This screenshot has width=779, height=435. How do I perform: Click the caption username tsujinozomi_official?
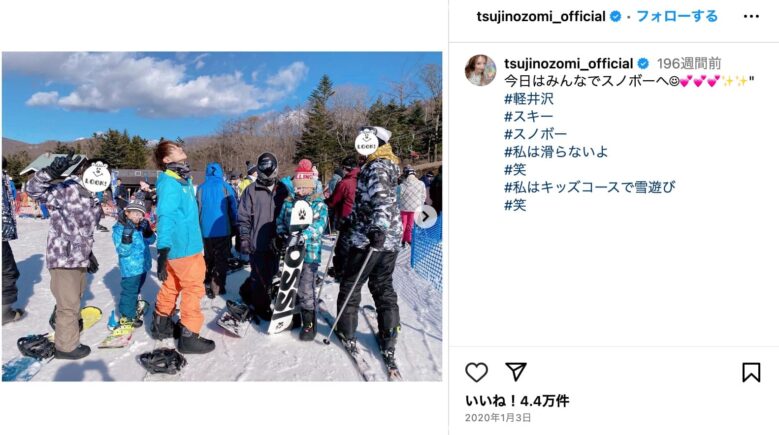pos(568,64)
